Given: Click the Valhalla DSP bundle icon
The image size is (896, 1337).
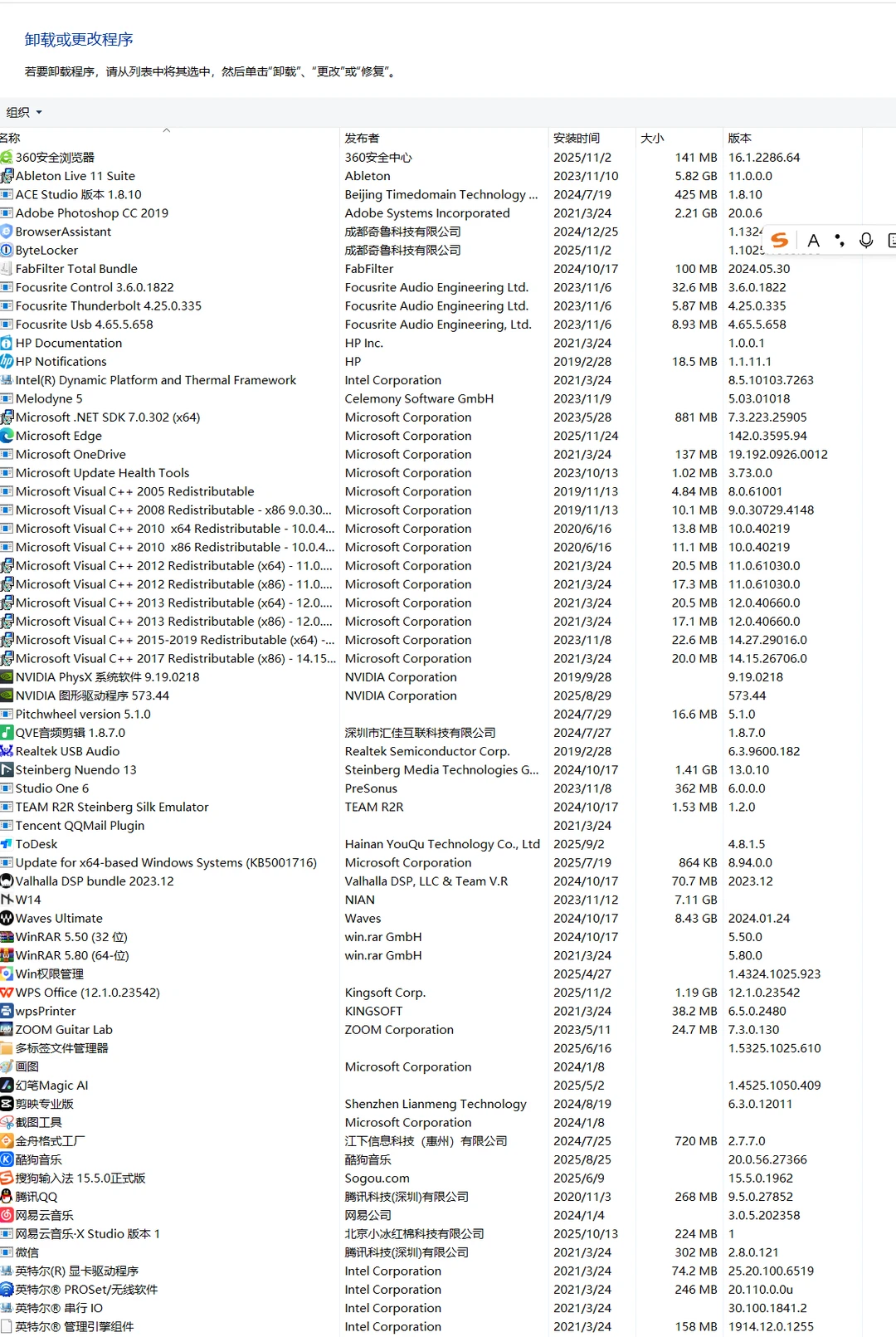Looking at the screenshot, I should (7, 881).
